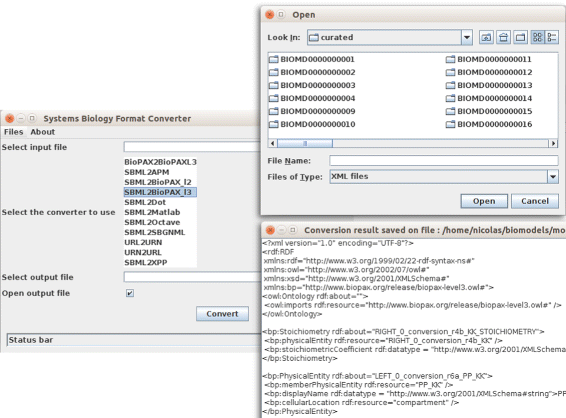The image size is (566, 418).
Task: Click the File Name input field
Action: 444,161
